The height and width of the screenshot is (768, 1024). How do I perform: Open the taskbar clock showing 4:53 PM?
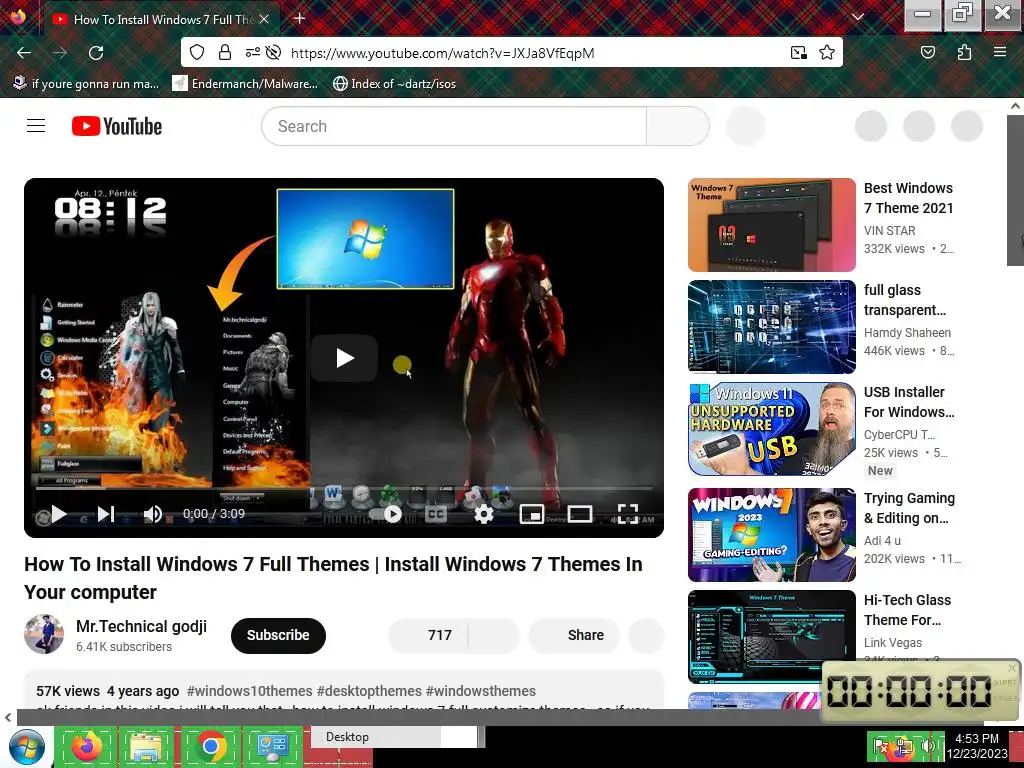coord(976,746)
